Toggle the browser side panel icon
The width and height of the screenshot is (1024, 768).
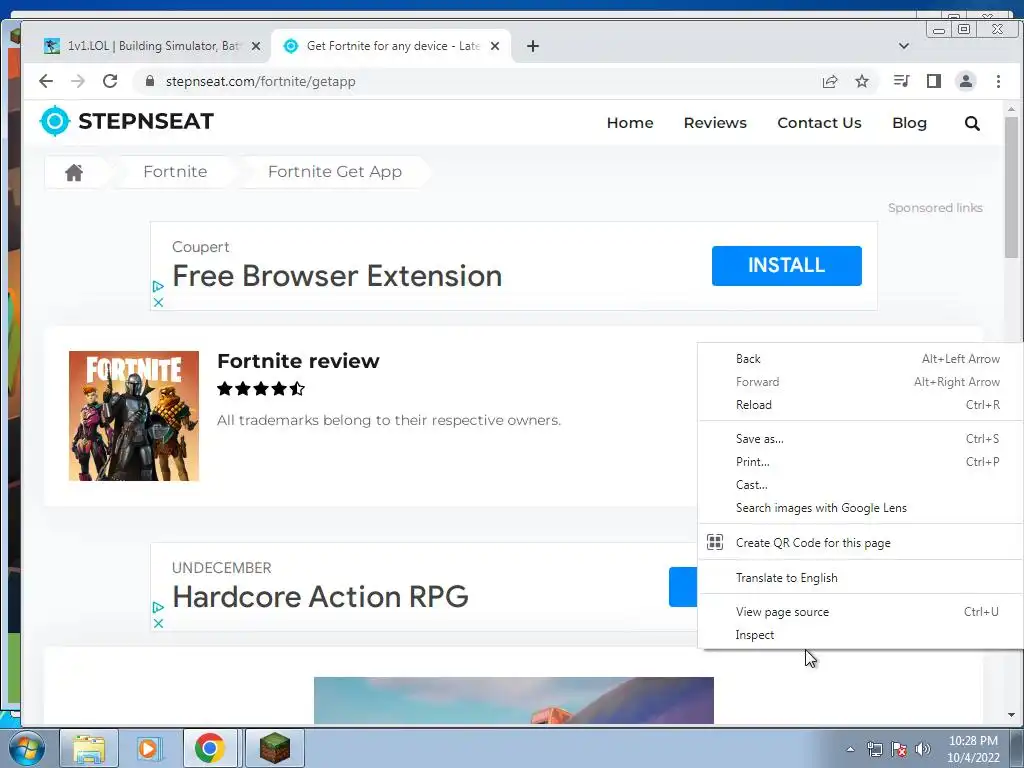[934, 81]
